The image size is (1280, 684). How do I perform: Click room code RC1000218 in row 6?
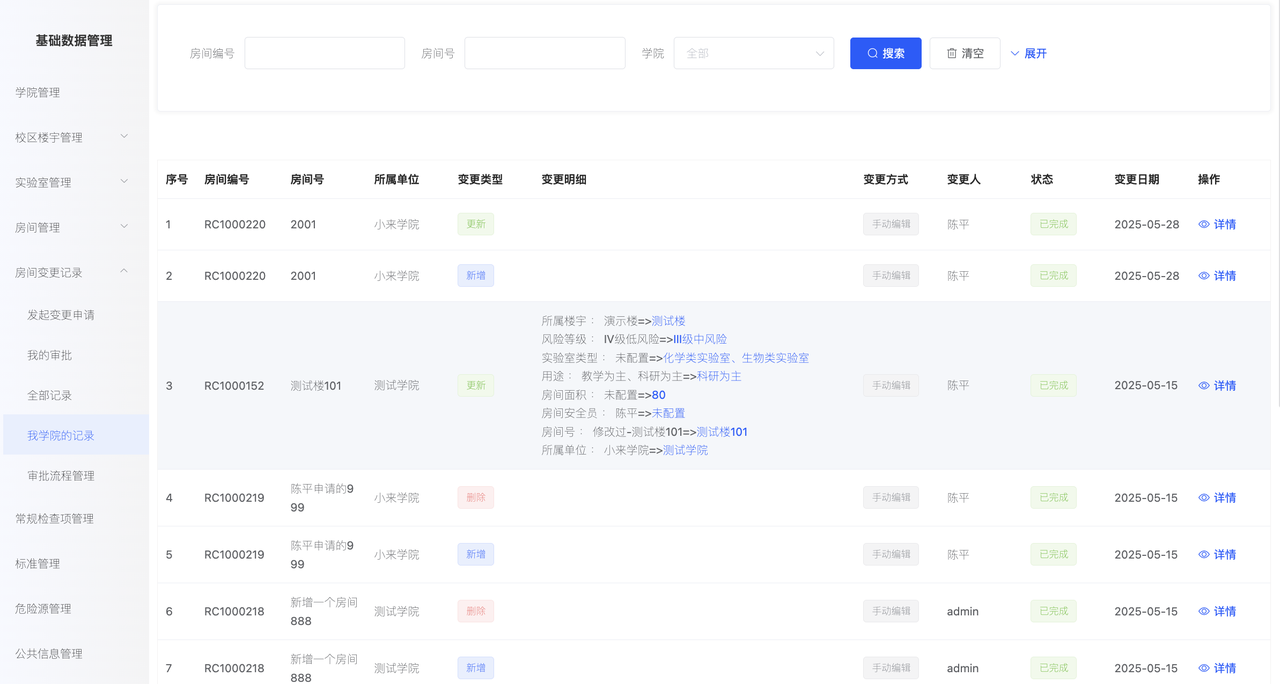(234, 612)
